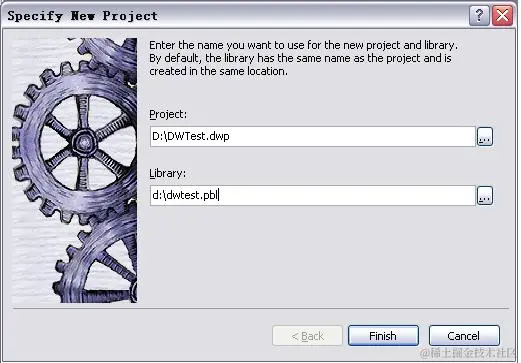Click the "Project:" field label
This screenshot has height=363, width=521.
click(x=168, y=114)
